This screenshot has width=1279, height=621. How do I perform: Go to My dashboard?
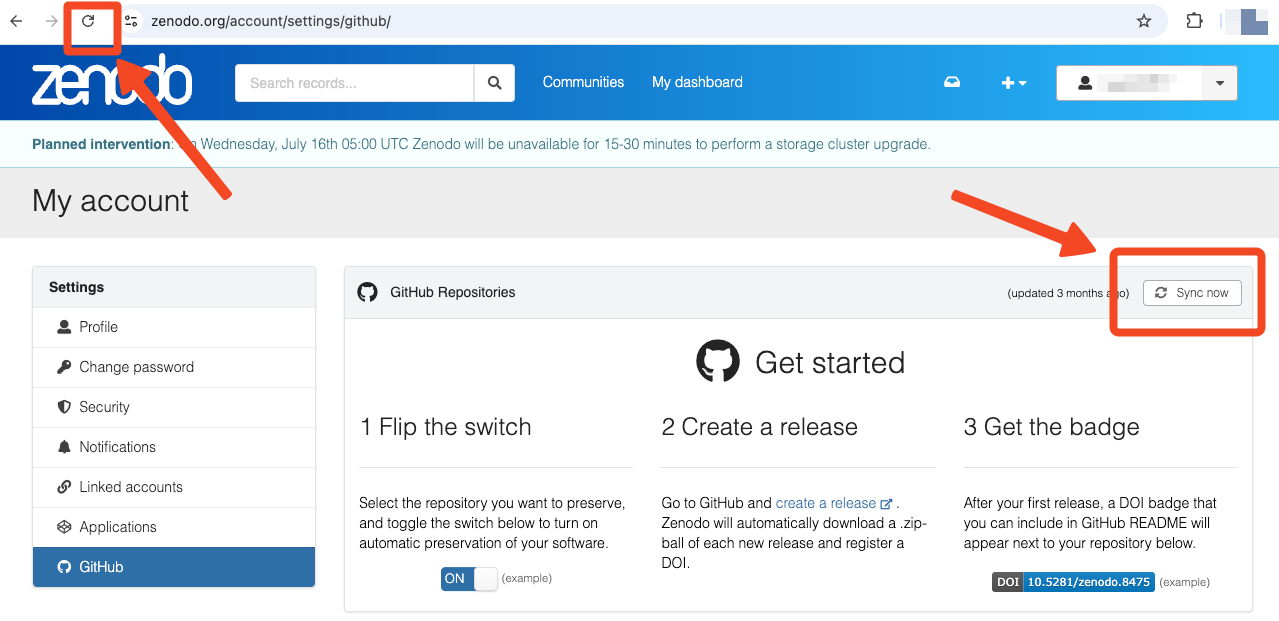(697, 83)
